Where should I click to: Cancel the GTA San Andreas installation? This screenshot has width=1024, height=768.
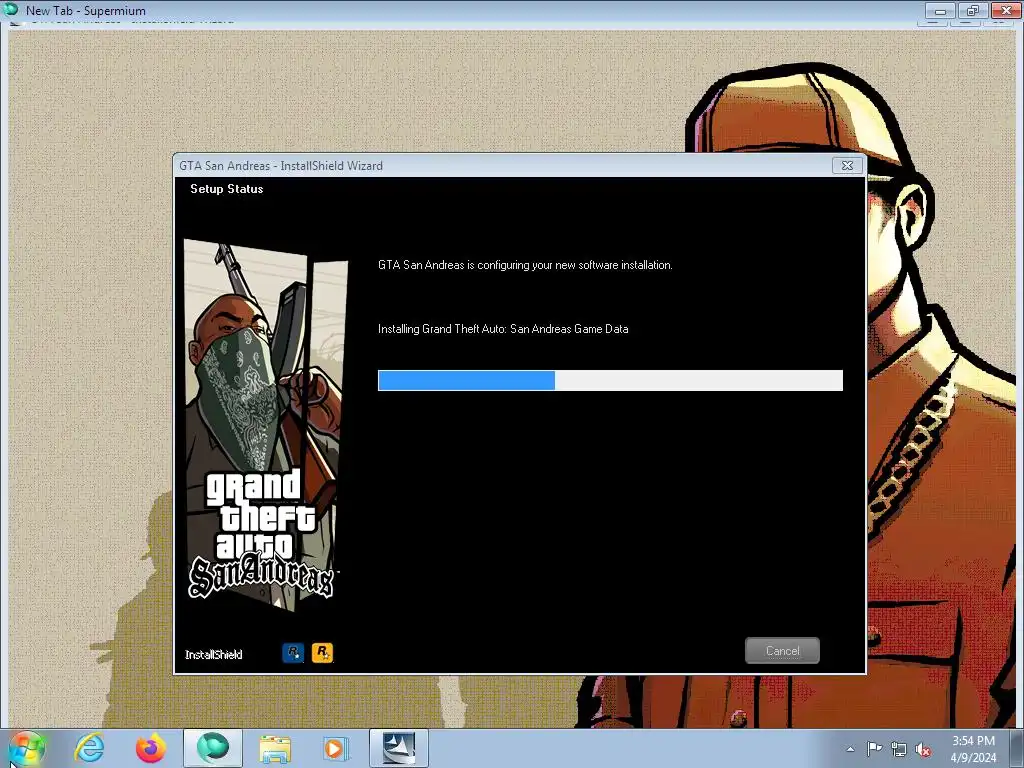point(782,650)
